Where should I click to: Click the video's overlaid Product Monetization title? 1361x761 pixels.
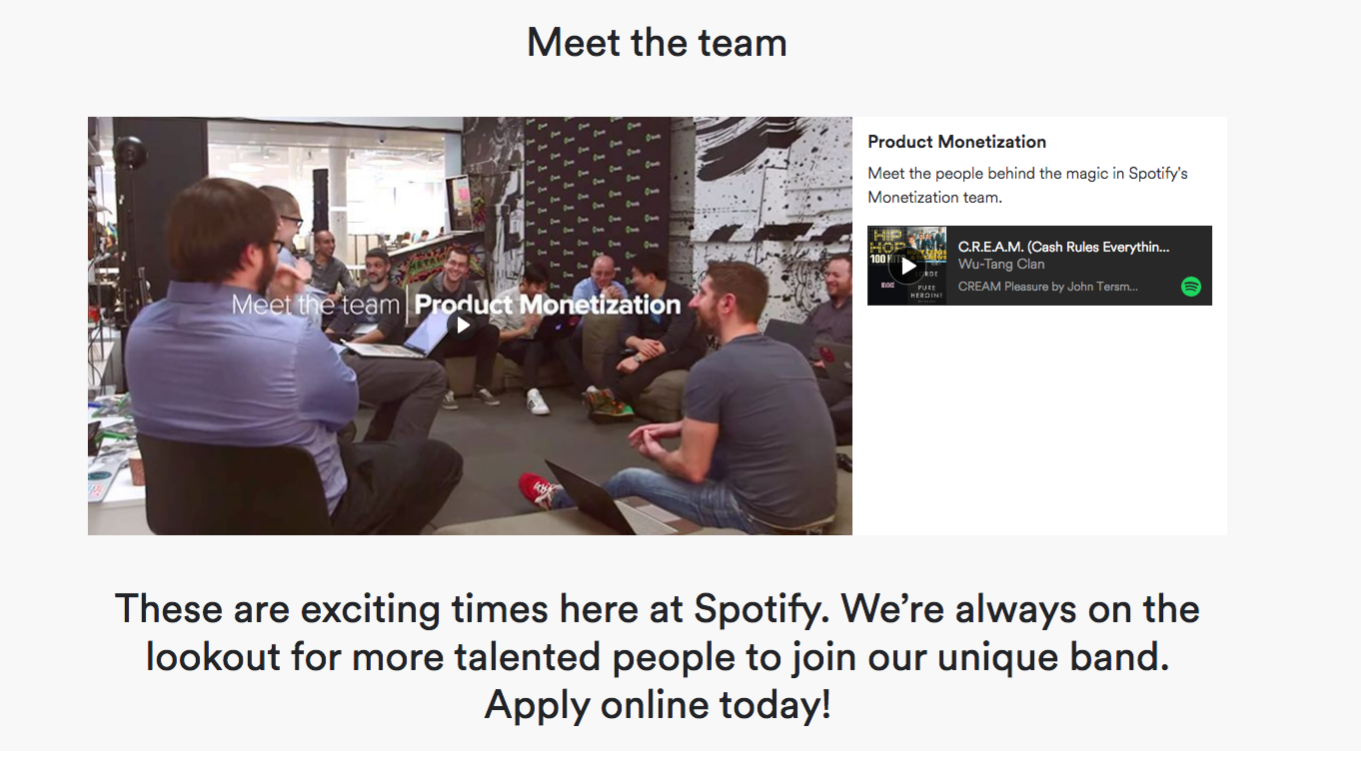point(548,305)
